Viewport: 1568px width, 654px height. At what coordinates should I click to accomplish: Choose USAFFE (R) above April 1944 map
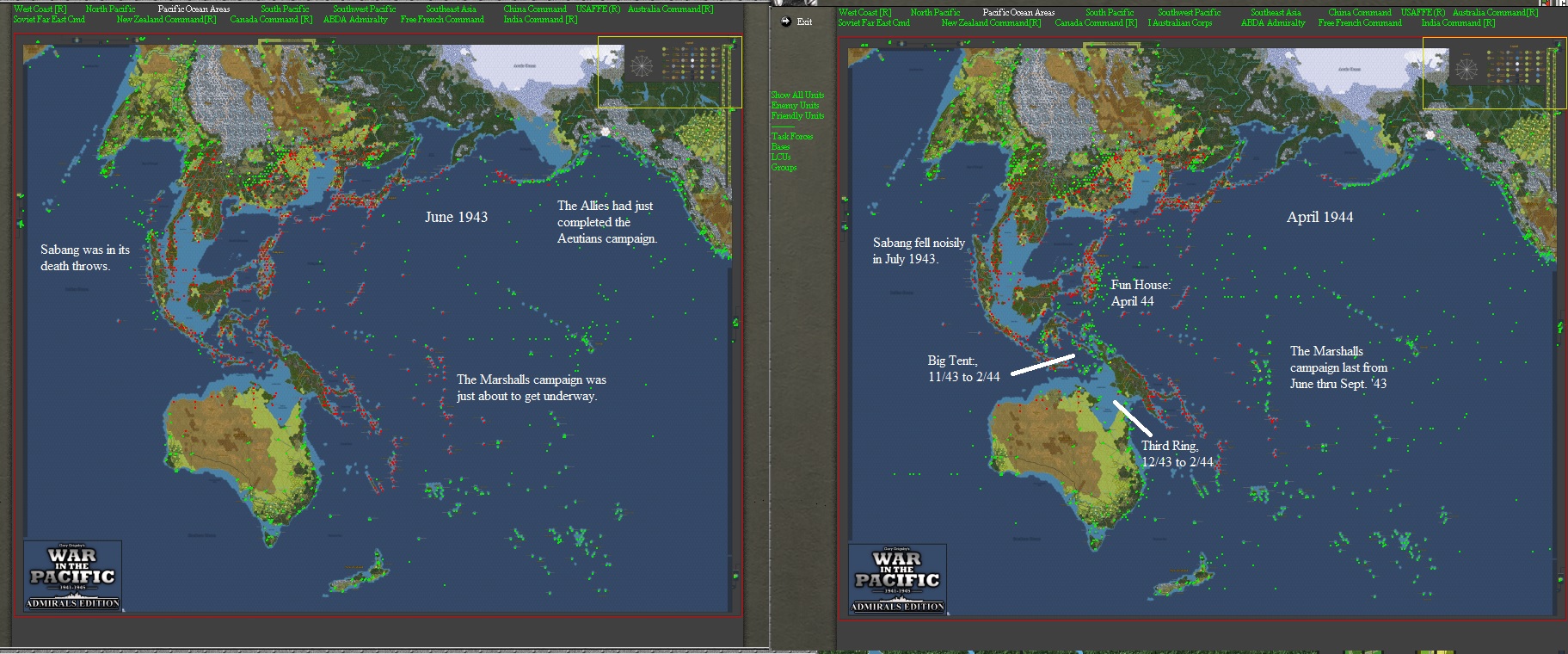1423,13
